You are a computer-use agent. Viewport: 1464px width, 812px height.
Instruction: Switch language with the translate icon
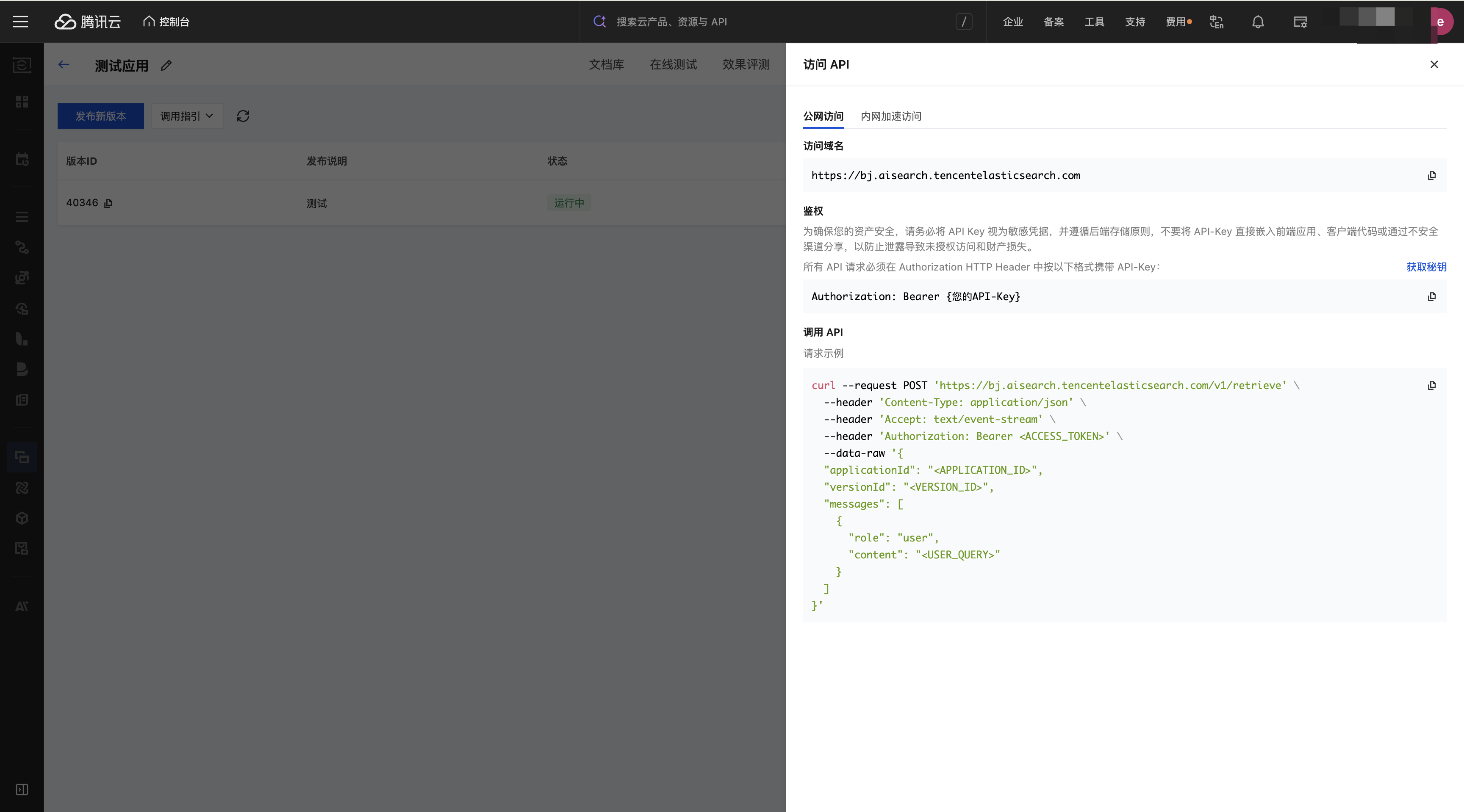pyautogui.click(x=1217, y=22)
